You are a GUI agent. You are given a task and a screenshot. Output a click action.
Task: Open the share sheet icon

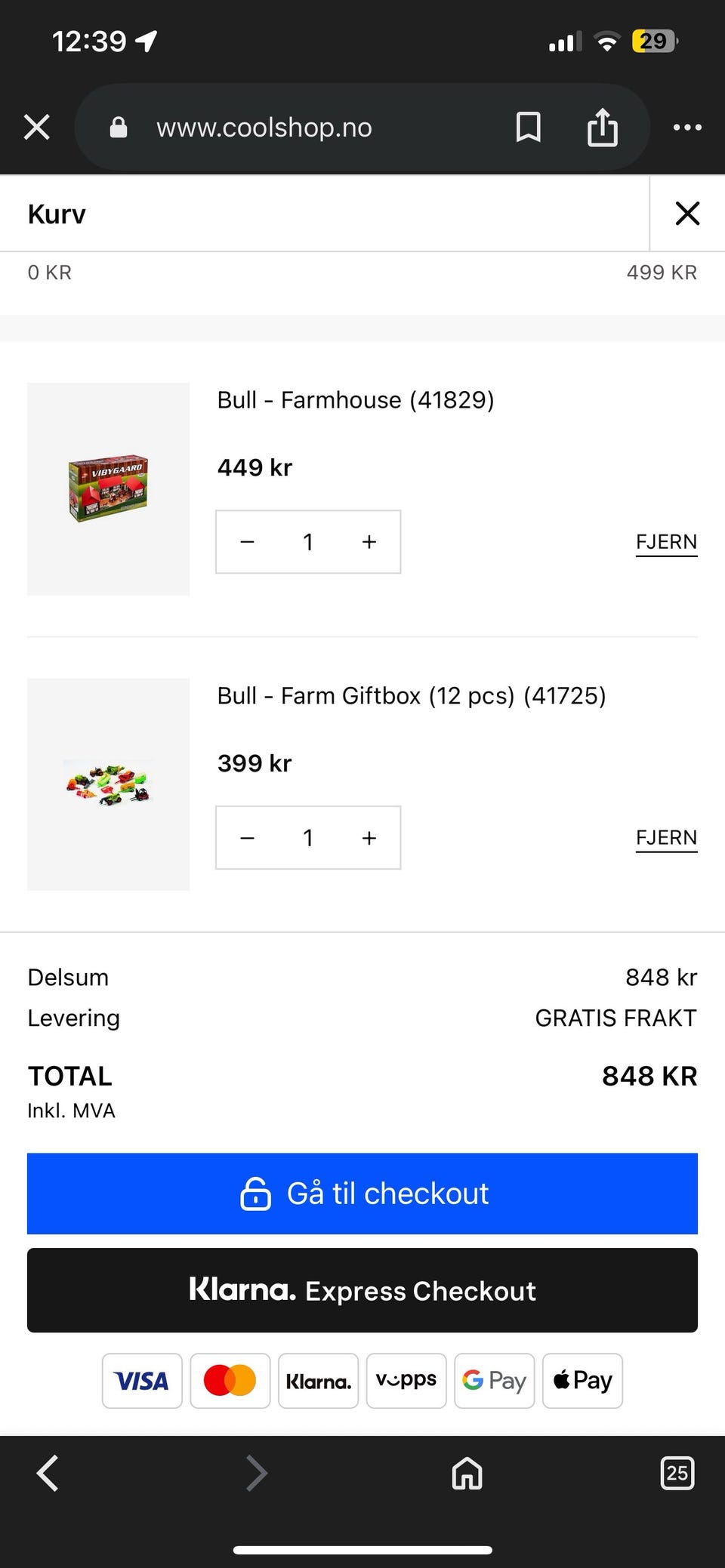(x=602, y=128)
